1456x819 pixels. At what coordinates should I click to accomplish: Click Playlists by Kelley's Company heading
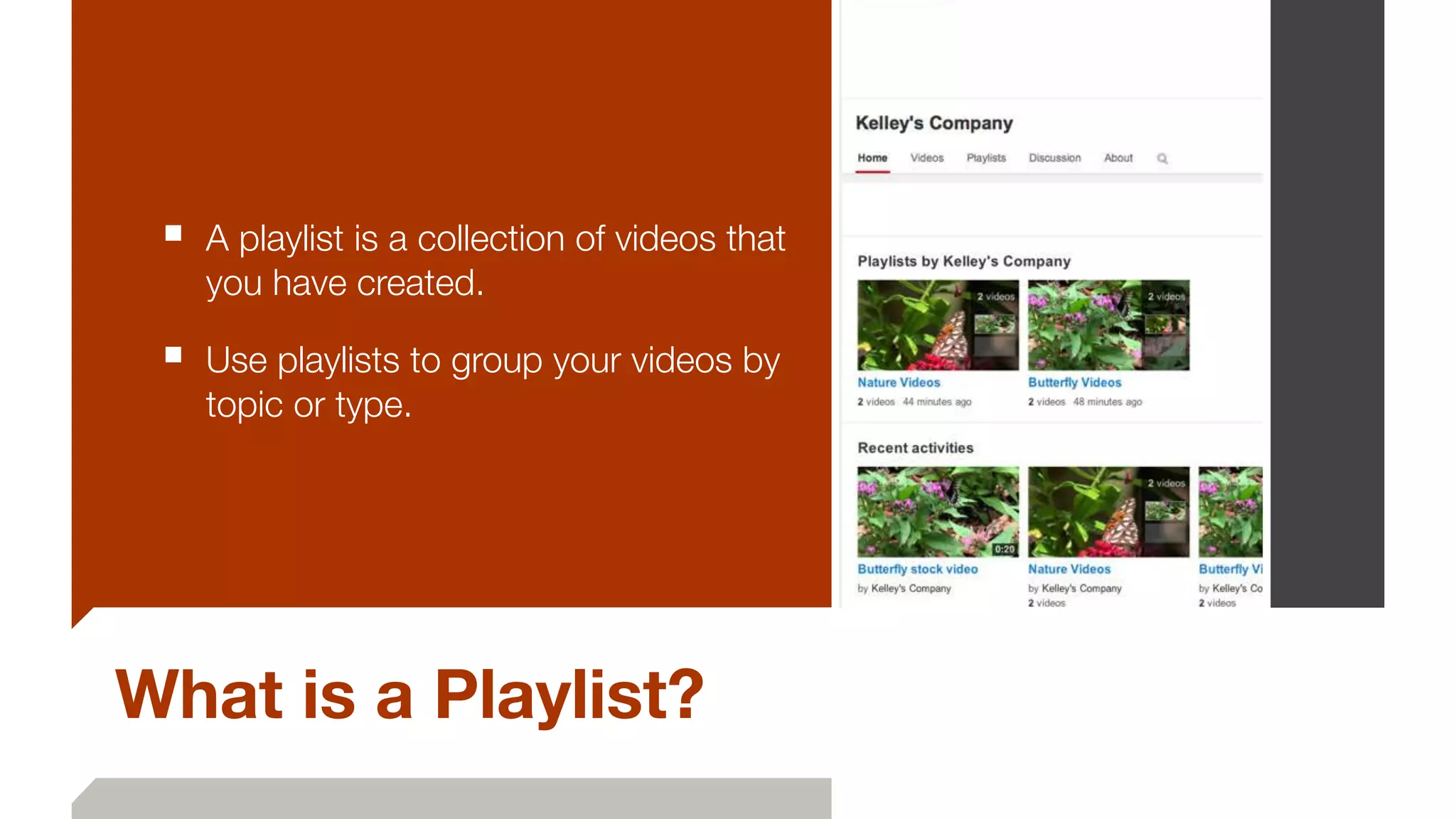963,262
